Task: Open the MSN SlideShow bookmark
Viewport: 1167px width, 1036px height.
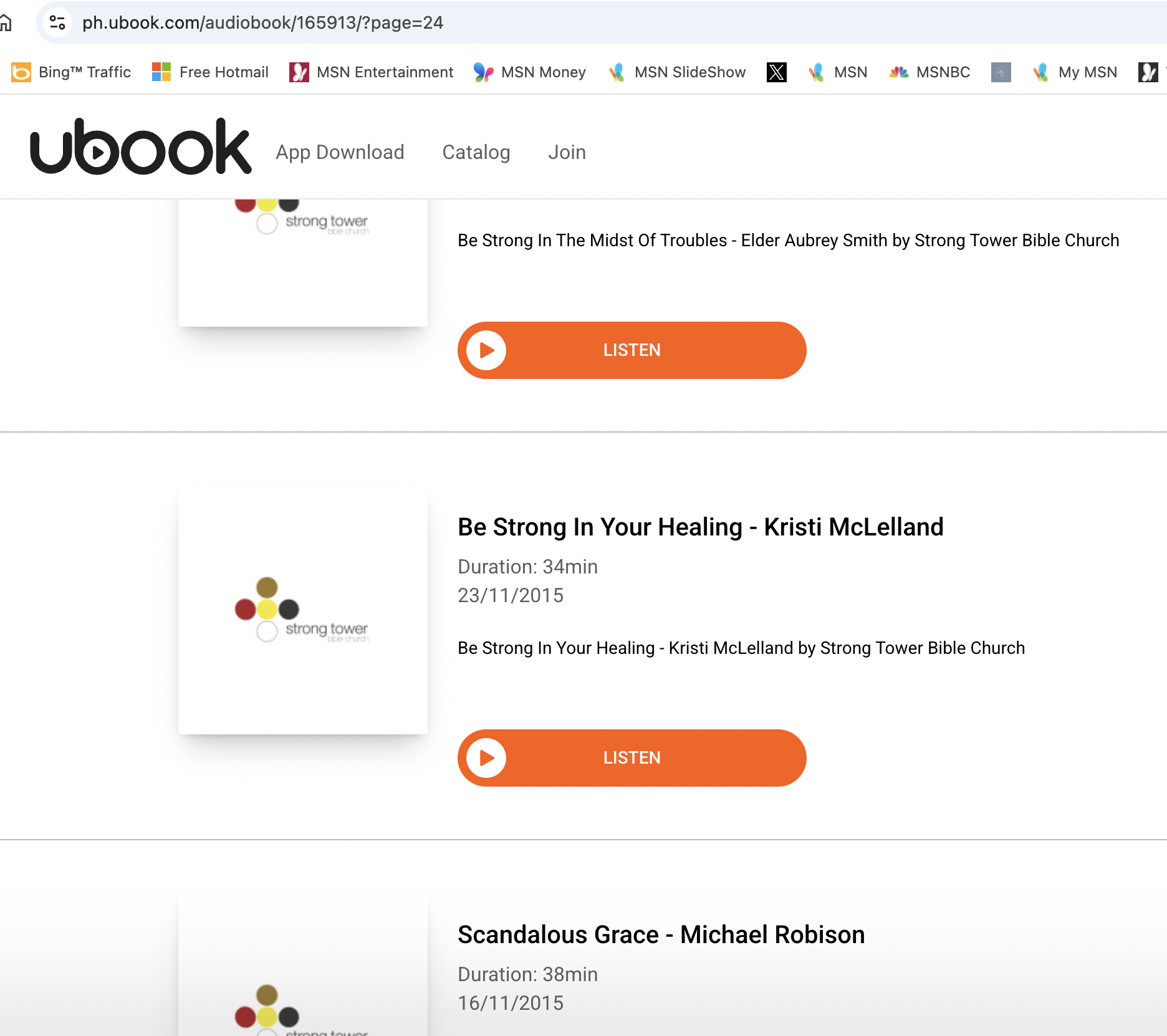Action: [677, 72]
